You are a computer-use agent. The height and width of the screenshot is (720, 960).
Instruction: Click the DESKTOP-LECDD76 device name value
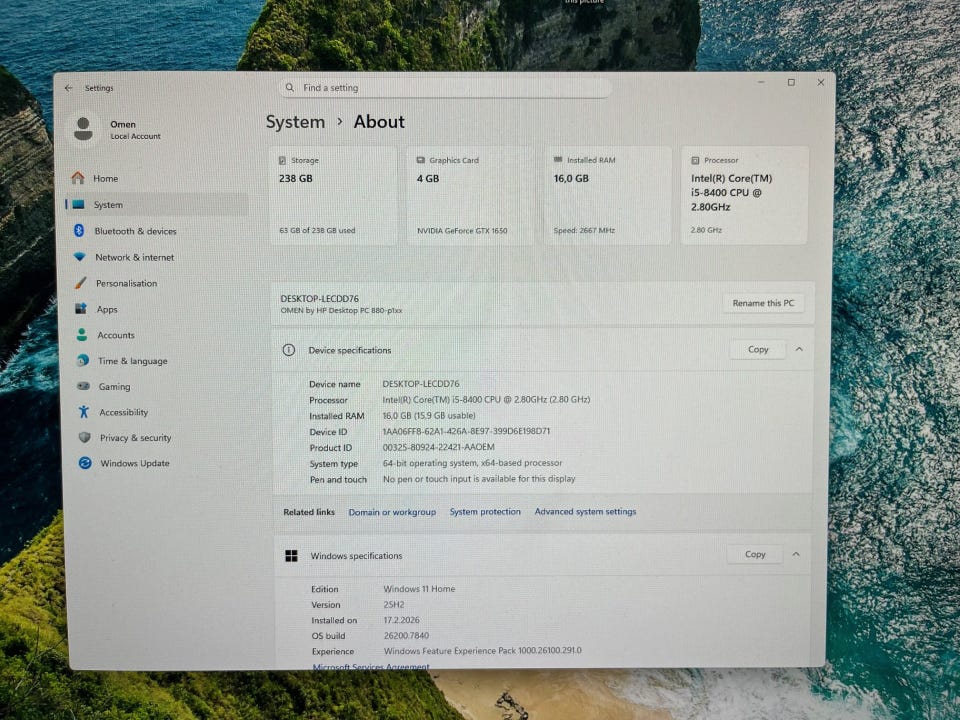421,384
